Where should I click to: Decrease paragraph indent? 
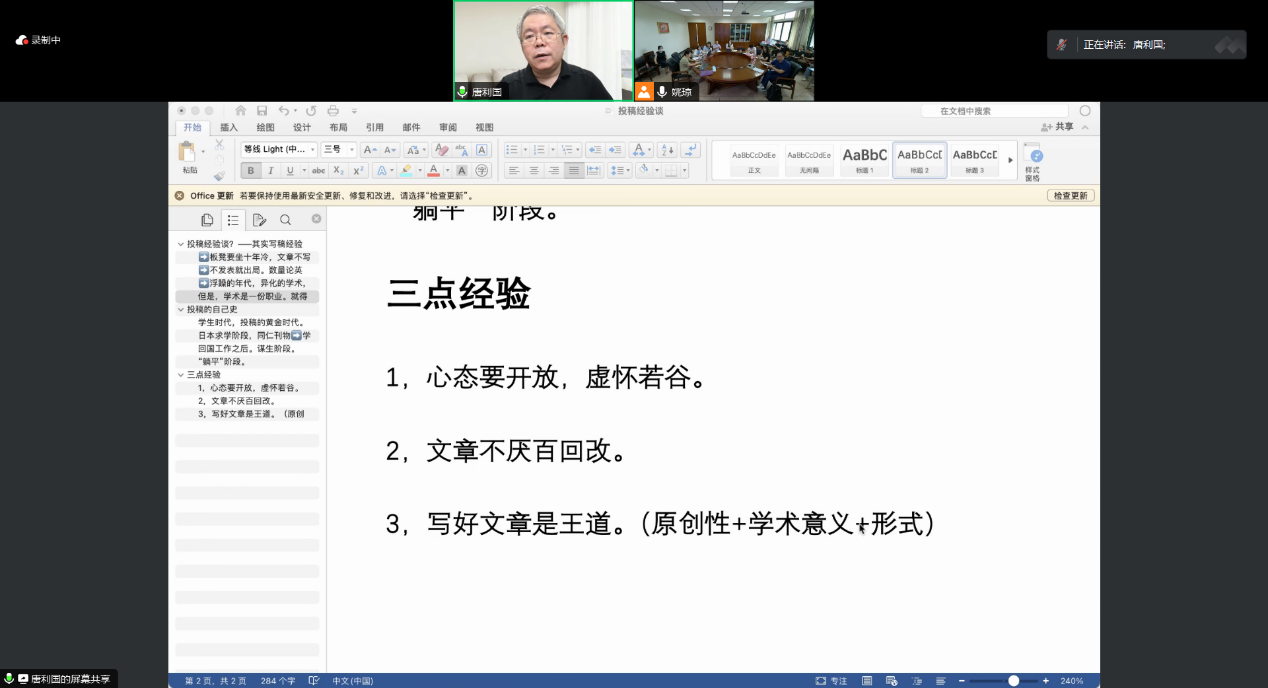click(593, 149)
